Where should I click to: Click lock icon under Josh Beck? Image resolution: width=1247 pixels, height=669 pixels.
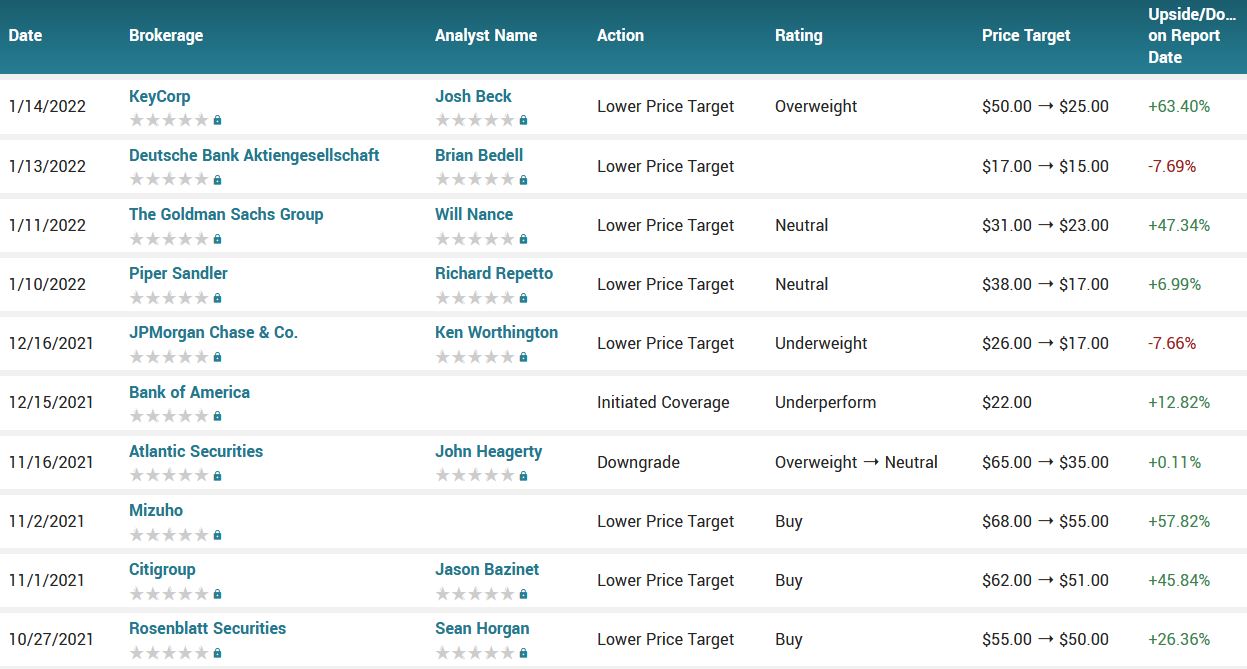(x=523, y=120)
